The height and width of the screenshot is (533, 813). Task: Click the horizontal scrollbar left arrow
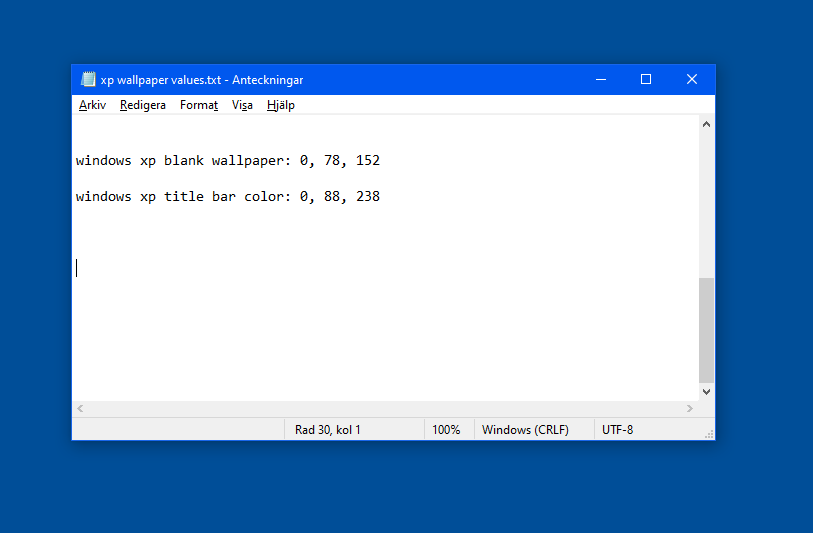[80, 409]
